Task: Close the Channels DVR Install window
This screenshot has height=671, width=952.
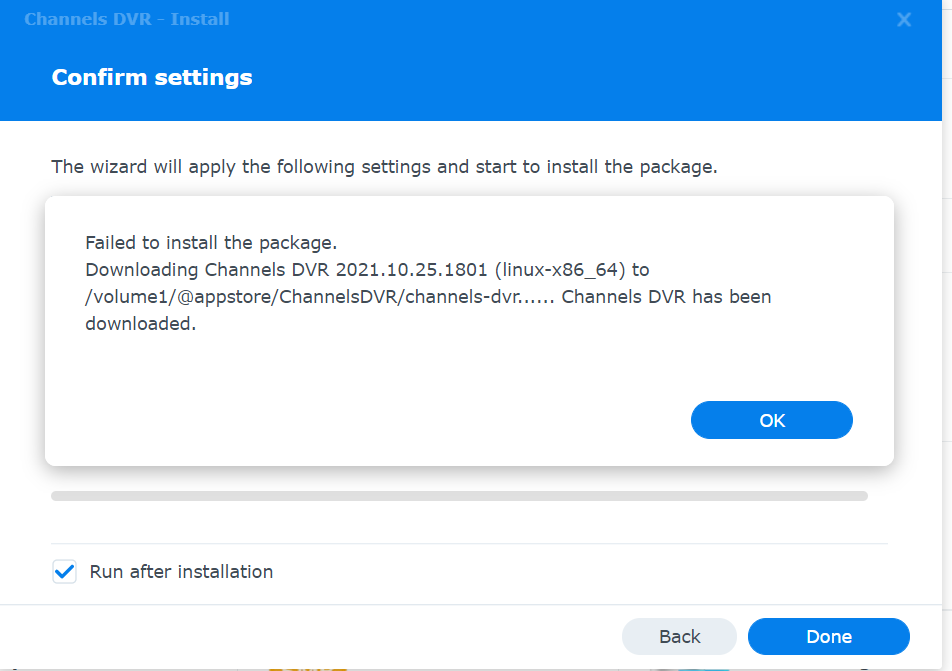Action: click(904, 20)
